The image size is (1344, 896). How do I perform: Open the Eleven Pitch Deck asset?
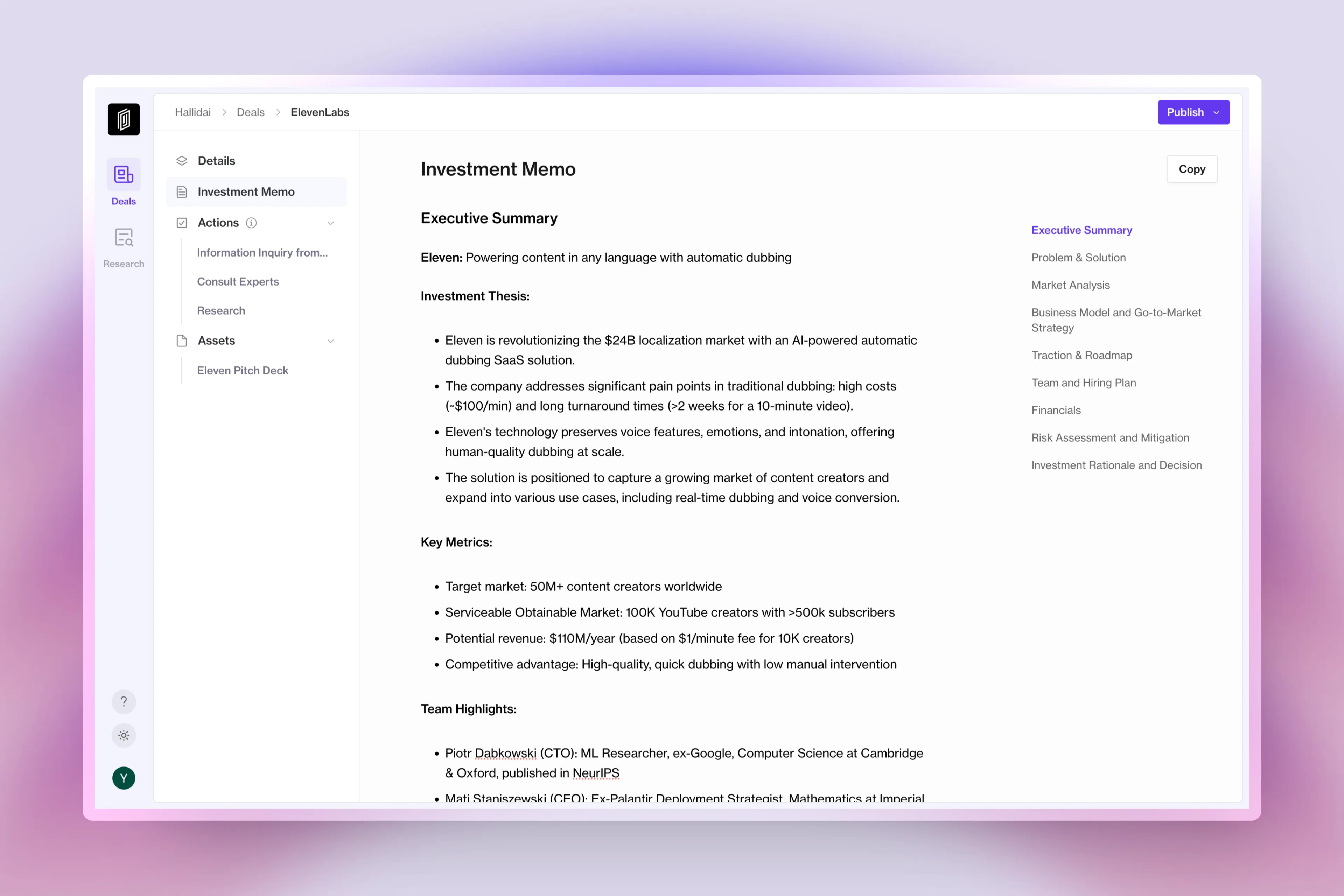[242, 370]
